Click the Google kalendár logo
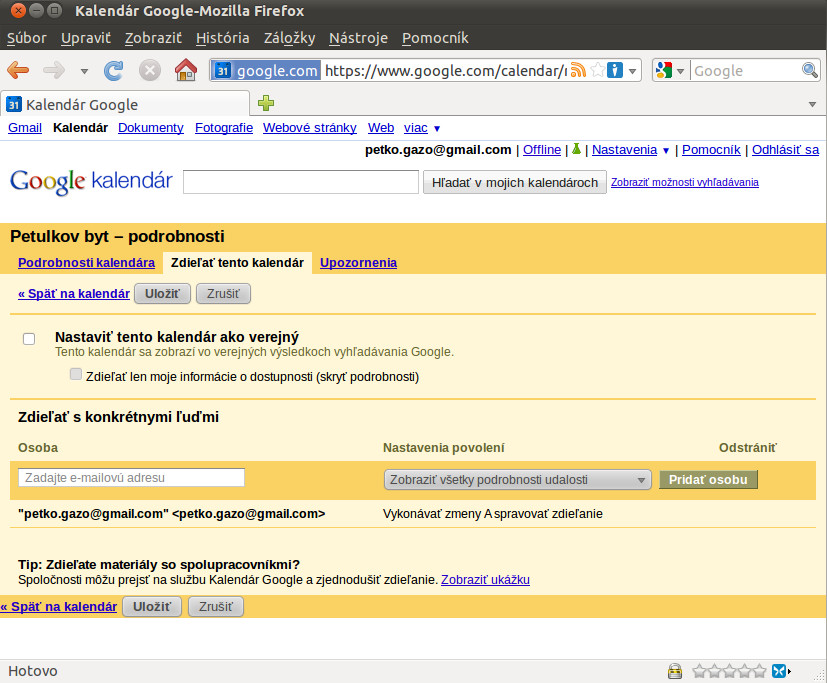827x683 pixels. click(91, 181)
